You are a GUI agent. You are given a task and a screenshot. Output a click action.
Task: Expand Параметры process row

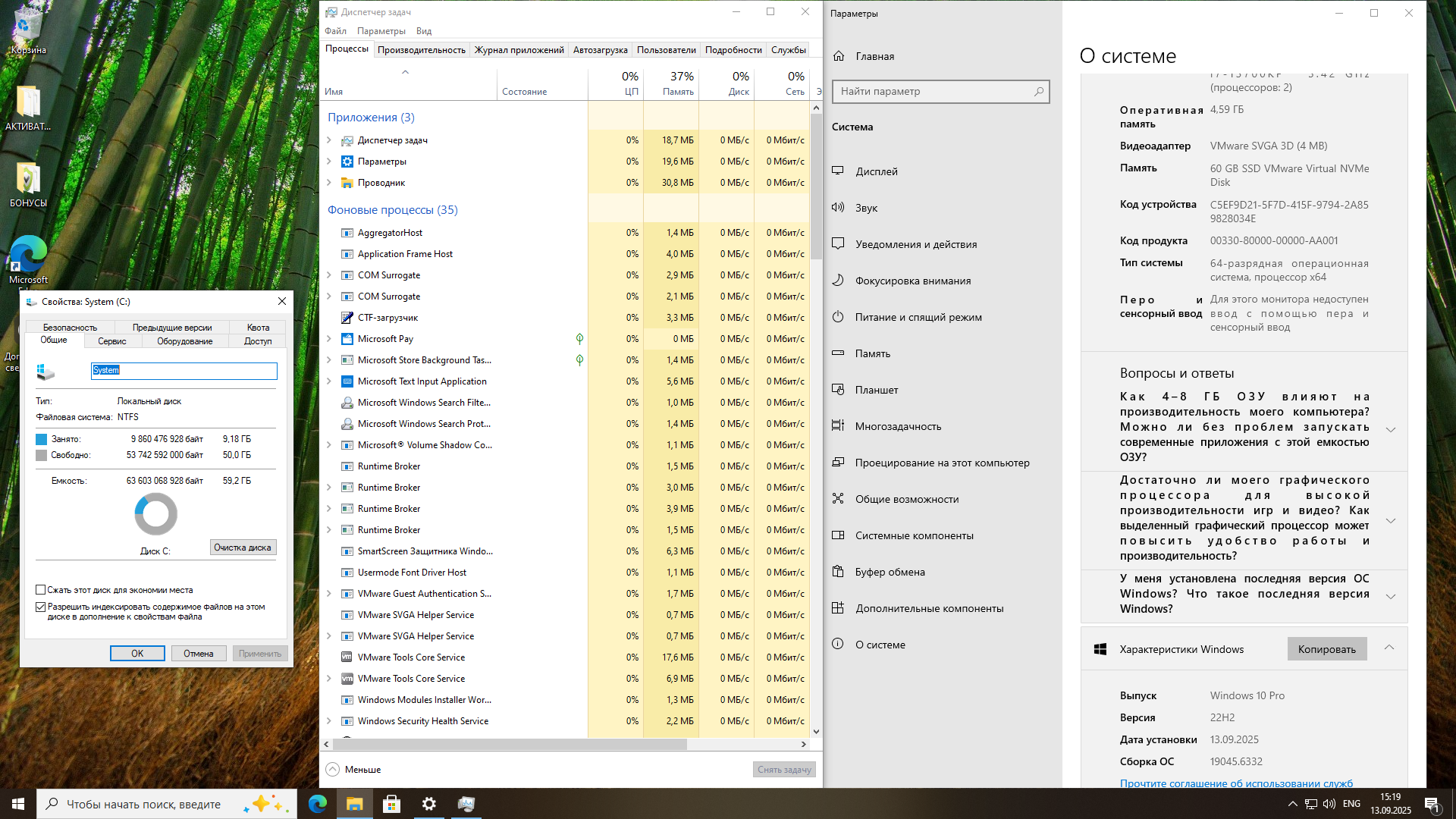[329, 162]
